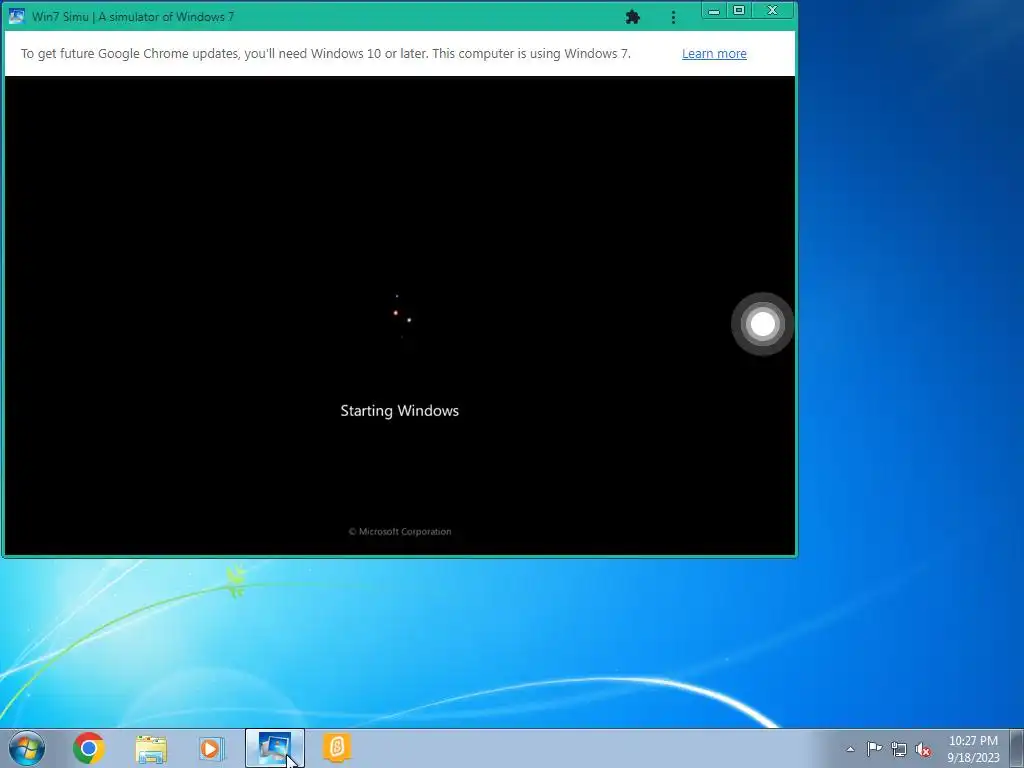Image resolution: width=1024 pixels, height=768 pixels.
Task: Open the three-dot menu in Win7 Simu window
Action: click(673, 18)
